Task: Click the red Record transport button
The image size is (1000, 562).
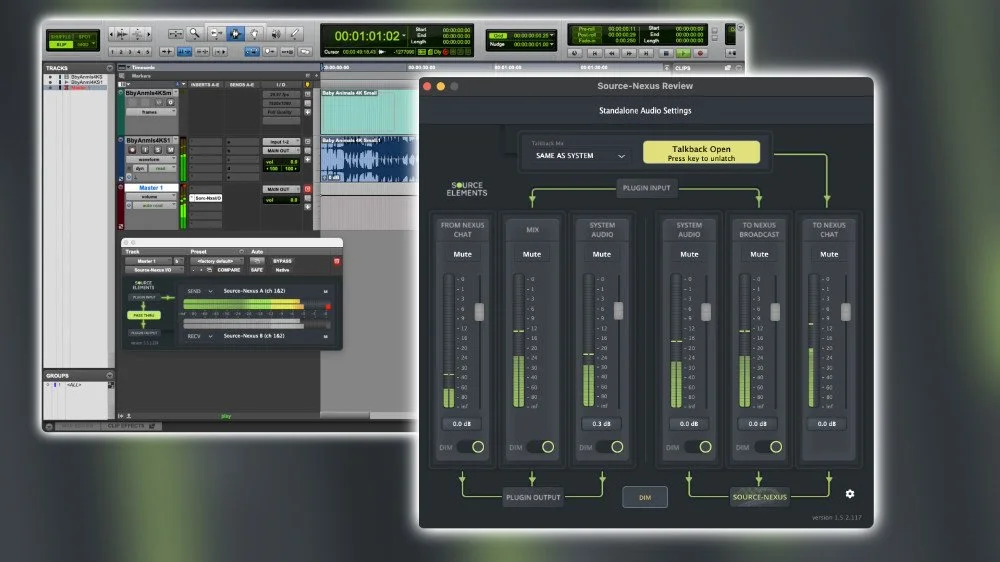Action: point(700,54)
